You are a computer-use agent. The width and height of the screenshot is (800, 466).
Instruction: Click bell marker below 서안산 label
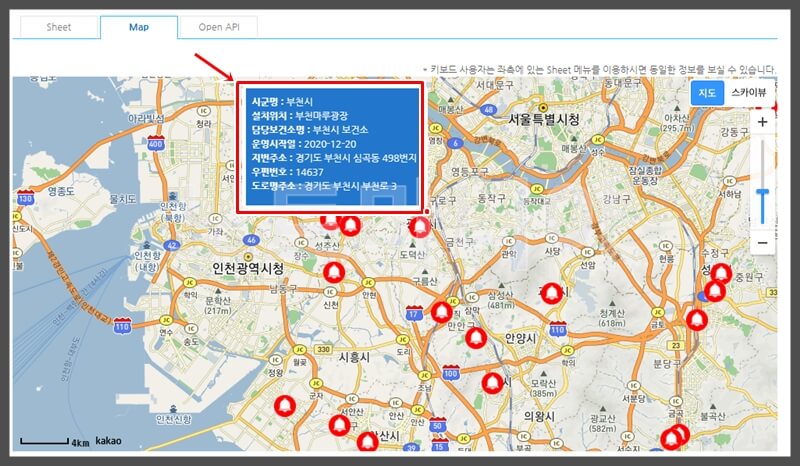(339, 425)
